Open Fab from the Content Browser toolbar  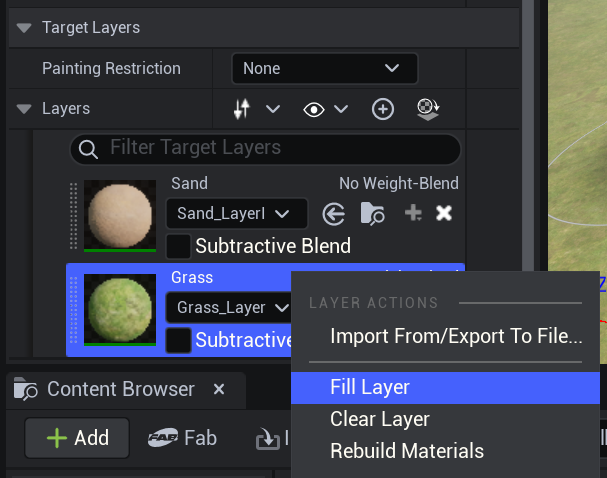182,438
